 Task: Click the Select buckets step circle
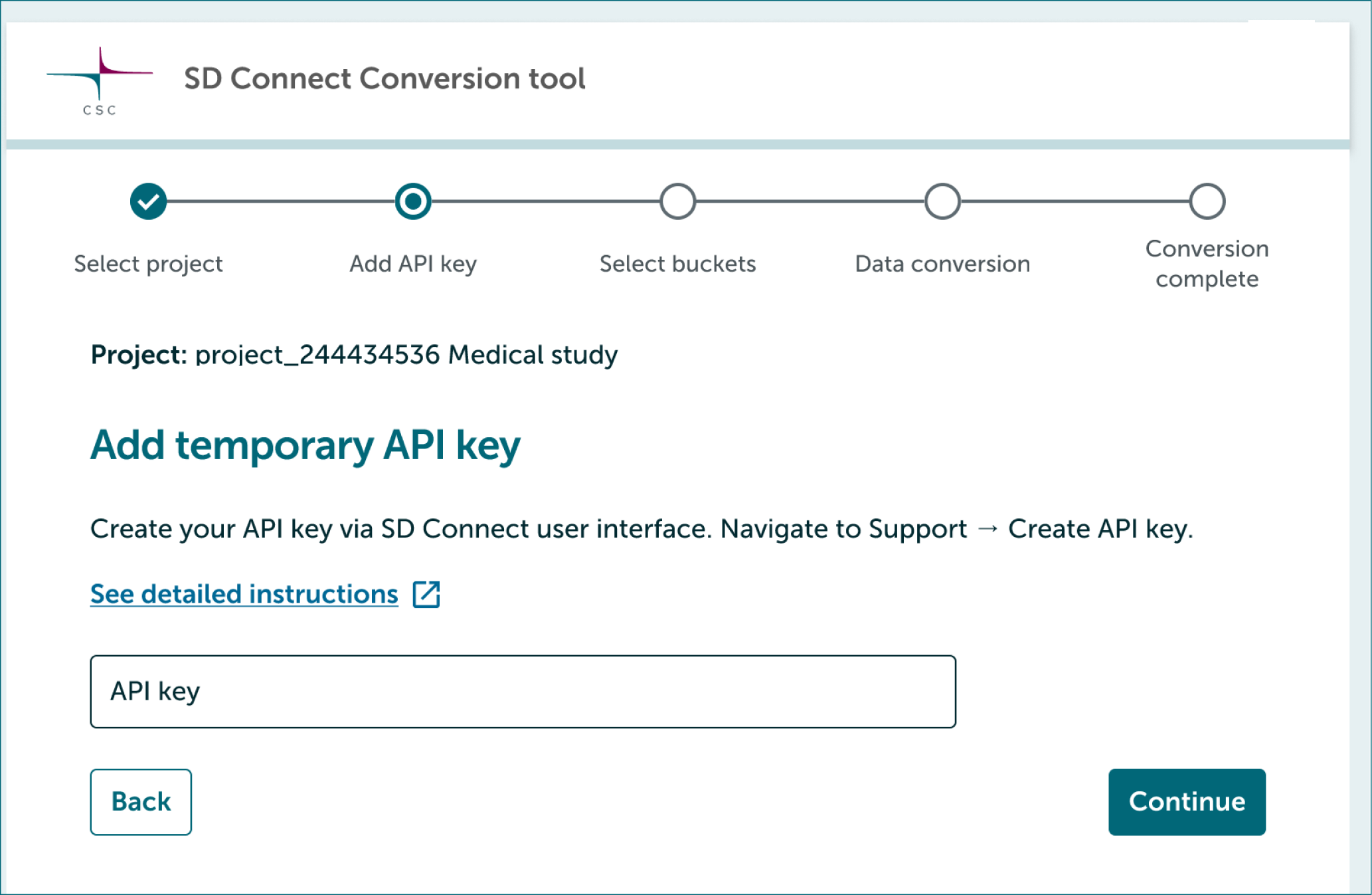pyautogui.click(x=677, y=201)
